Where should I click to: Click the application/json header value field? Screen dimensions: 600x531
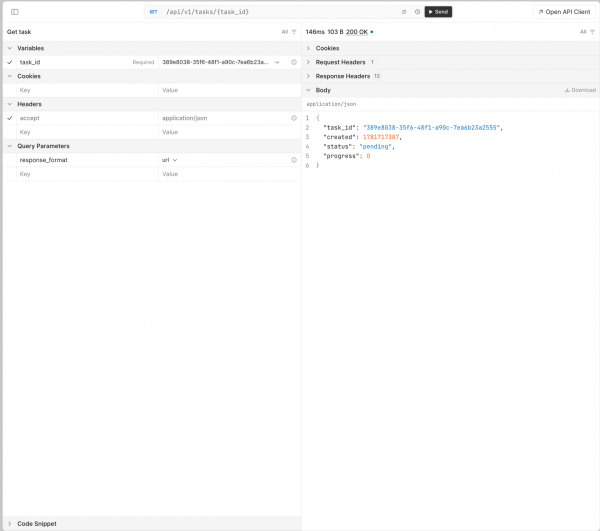point(224,118)
